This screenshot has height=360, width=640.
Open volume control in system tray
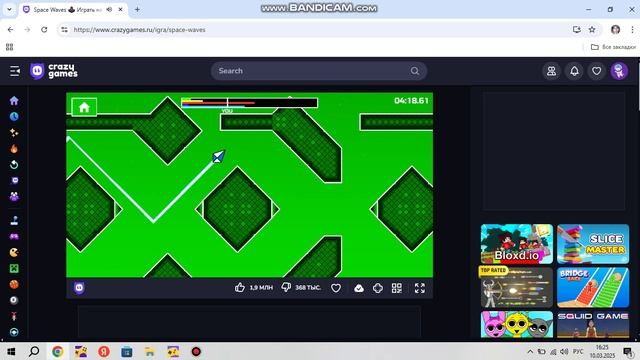[564, 351]
